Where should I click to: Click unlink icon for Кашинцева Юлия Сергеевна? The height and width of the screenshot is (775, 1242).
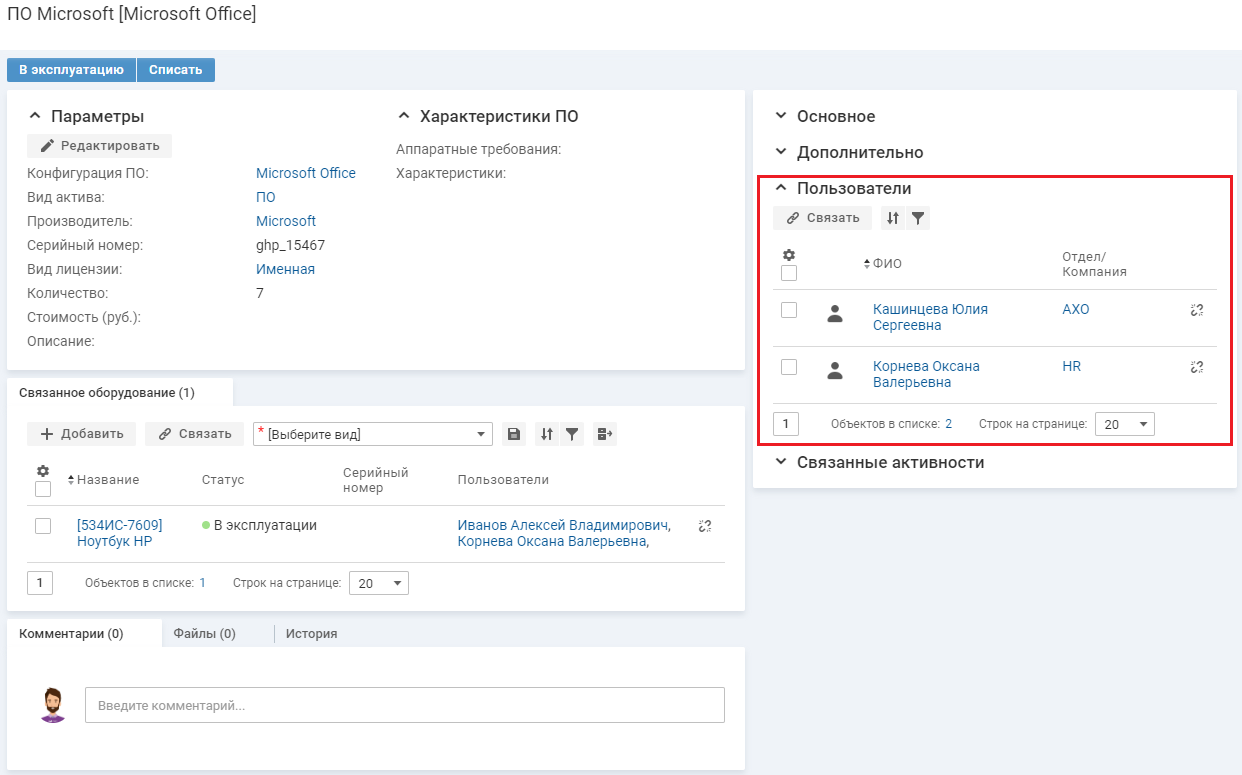[x=1196, y=310]
